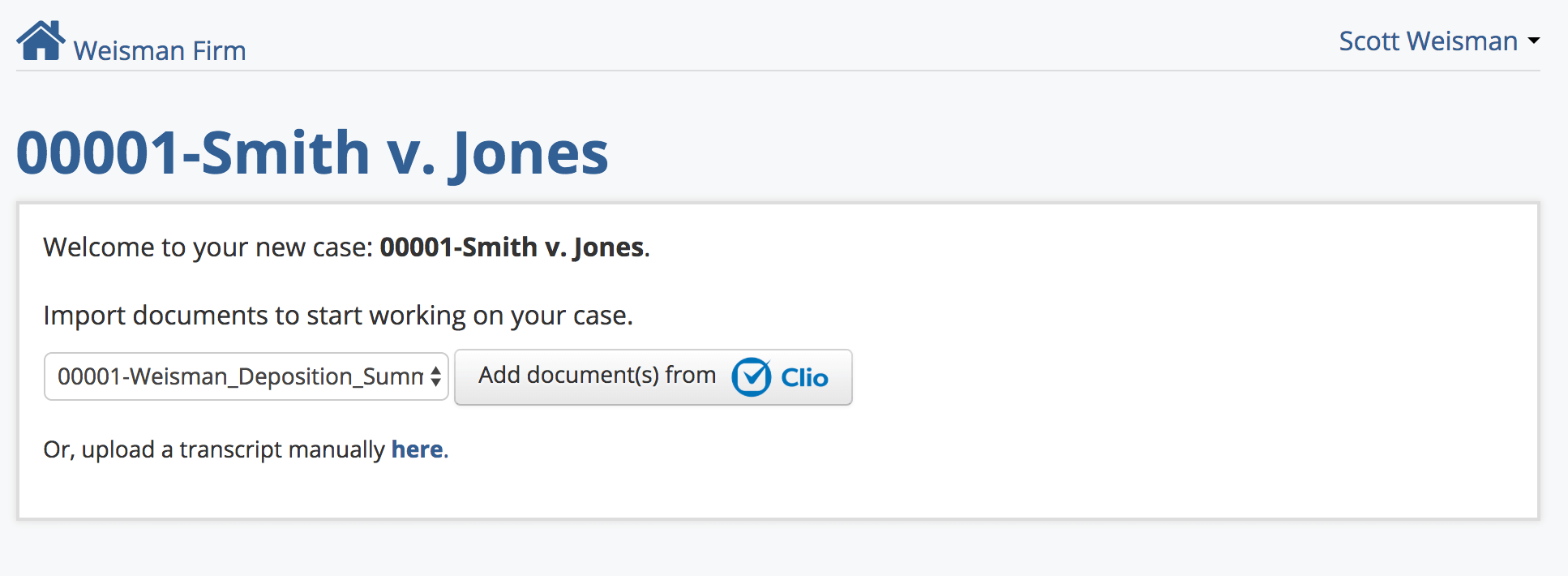Screen dimensions: 1568x576
Task: Open the Weisman Firm home link
Action: tap(159, 51)
